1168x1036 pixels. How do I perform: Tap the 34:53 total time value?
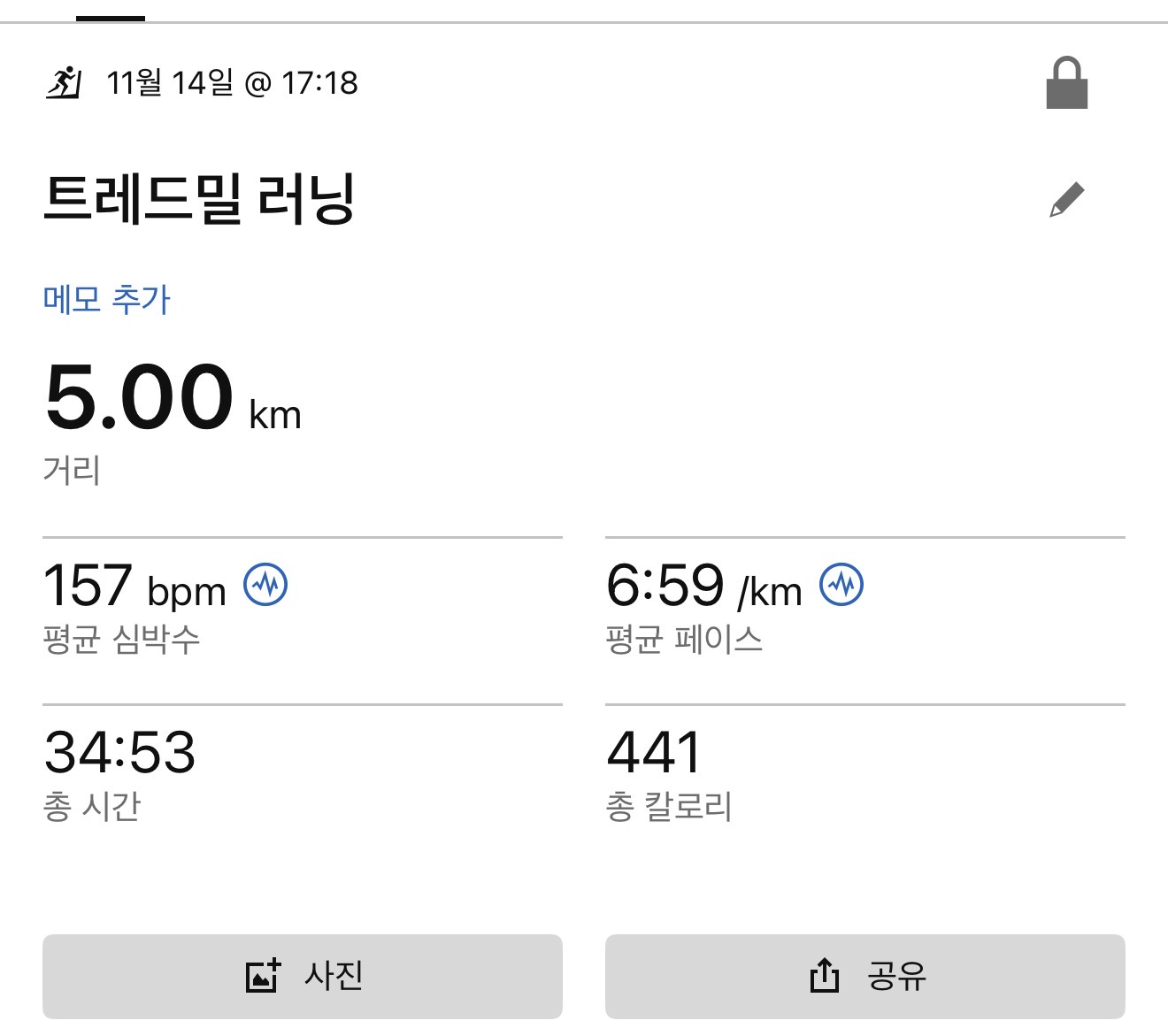point(119,753)
